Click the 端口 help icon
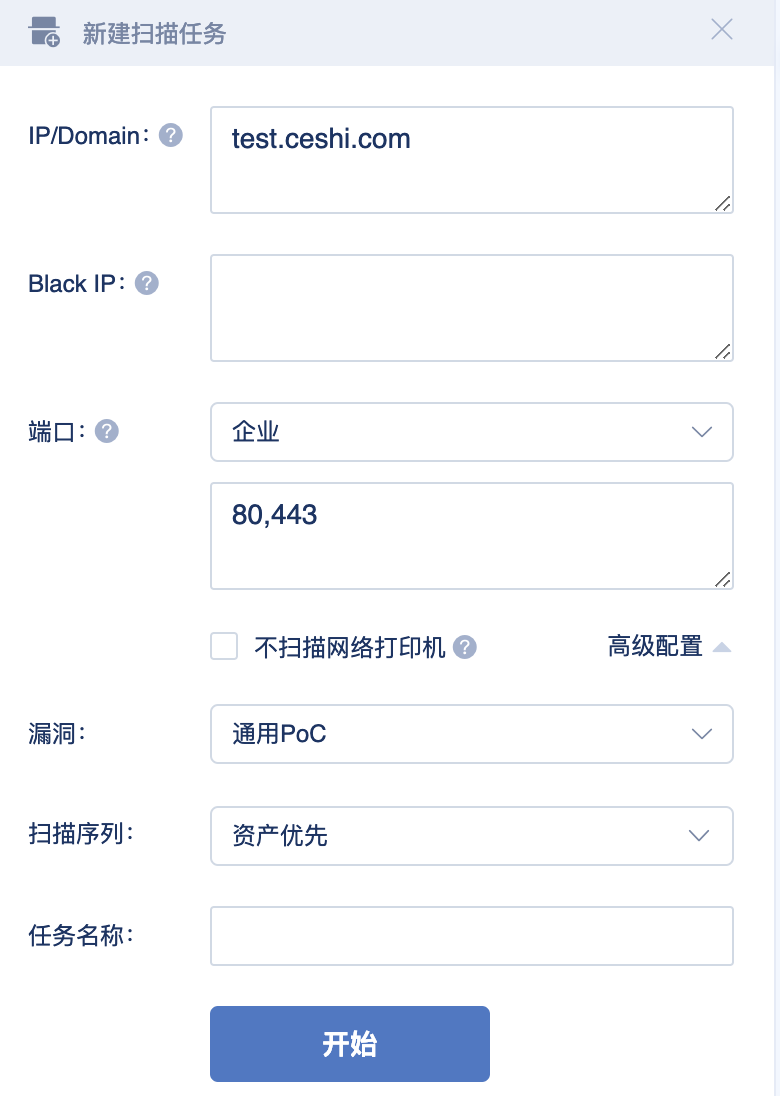Image resolution: width=780 pixels, height=1096 pixels. 106,431
